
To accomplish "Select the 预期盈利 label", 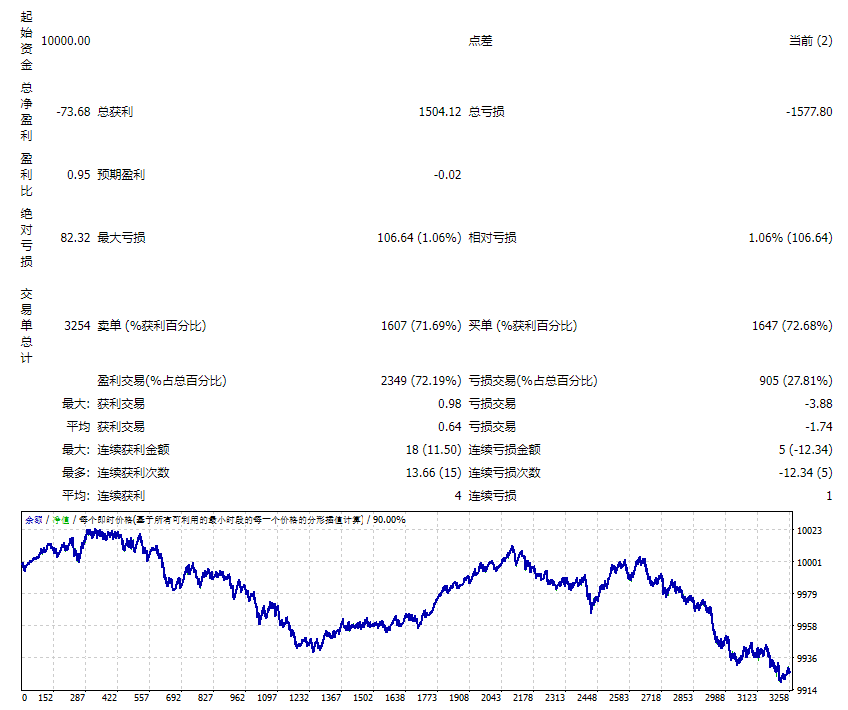I will click(121, 175).
